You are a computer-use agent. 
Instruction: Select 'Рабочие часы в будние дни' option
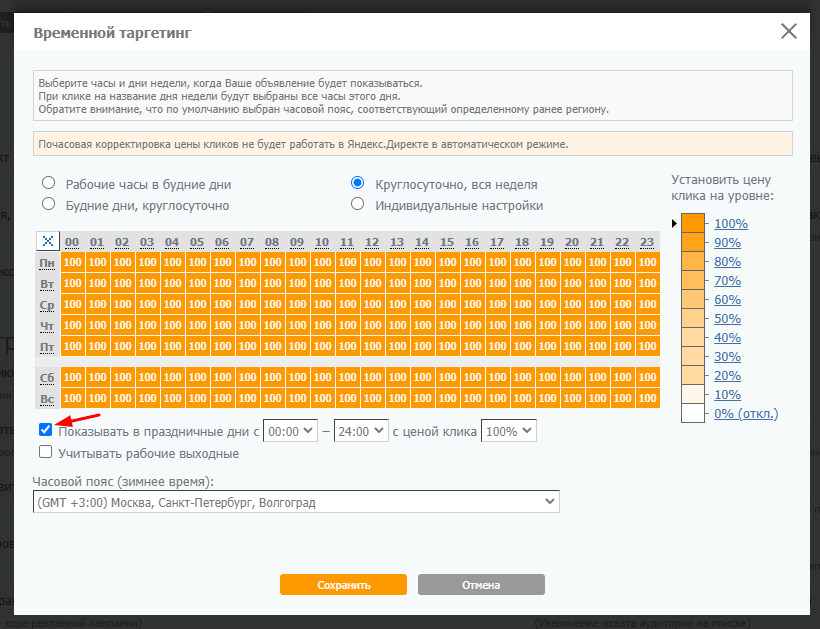pos(48,184)
